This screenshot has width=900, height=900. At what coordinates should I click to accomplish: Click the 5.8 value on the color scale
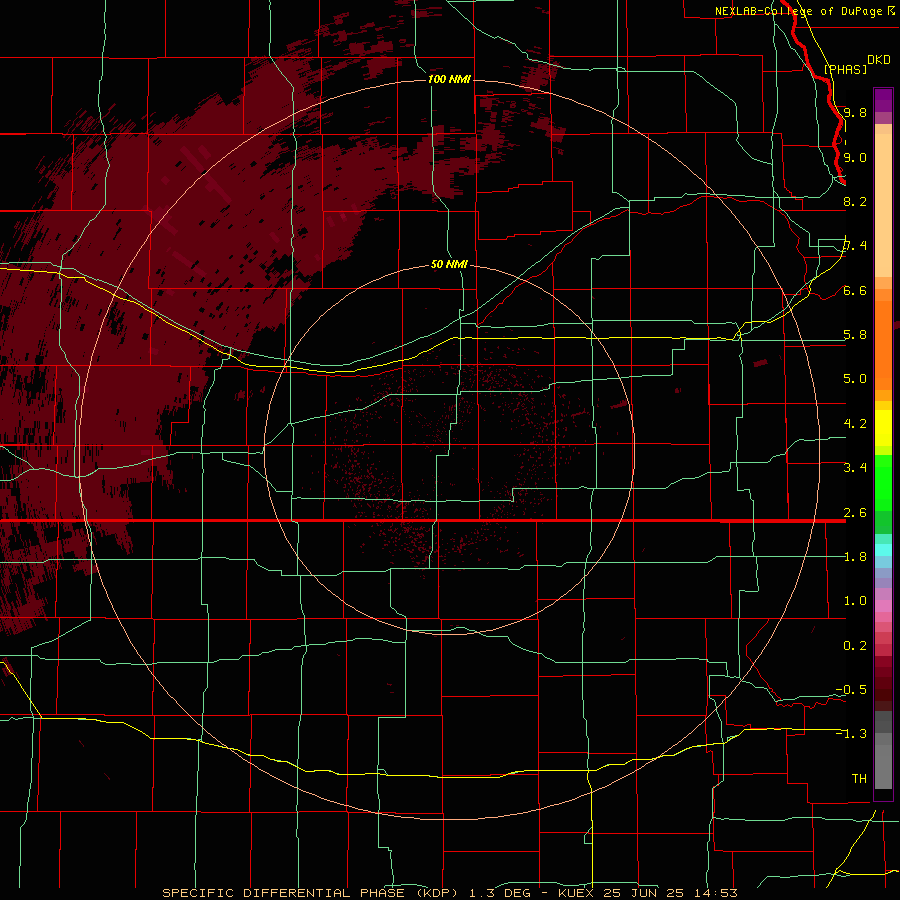855,334
